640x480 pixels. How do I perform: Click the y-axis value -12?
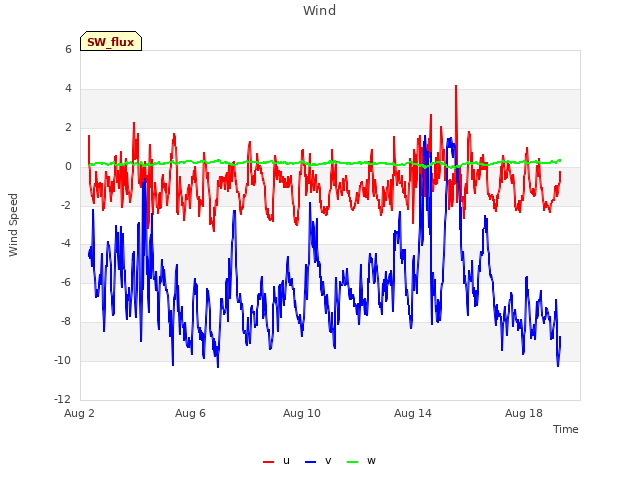coord(62,399)
